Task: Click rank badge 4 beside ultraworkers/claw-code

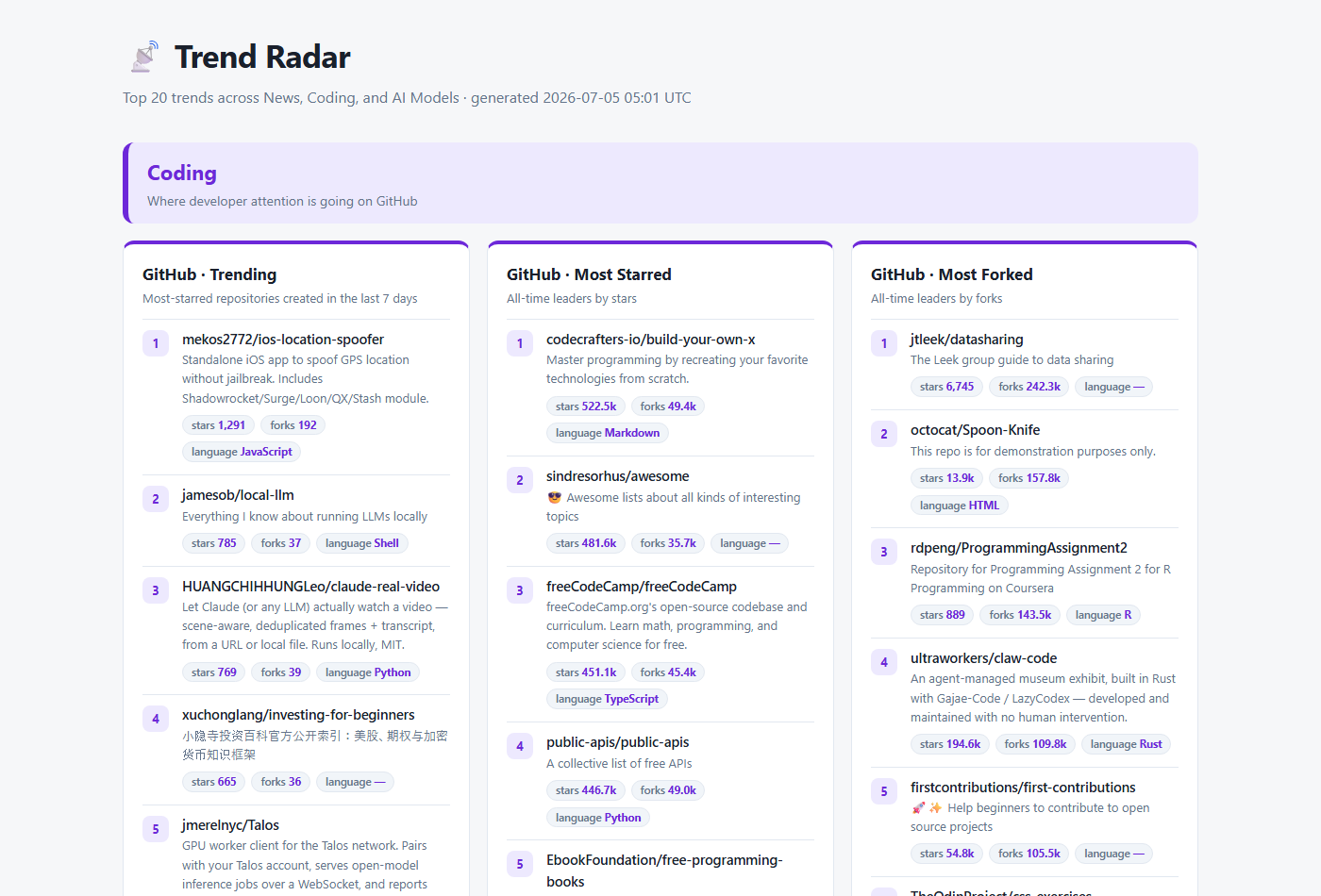Action: 884,662
